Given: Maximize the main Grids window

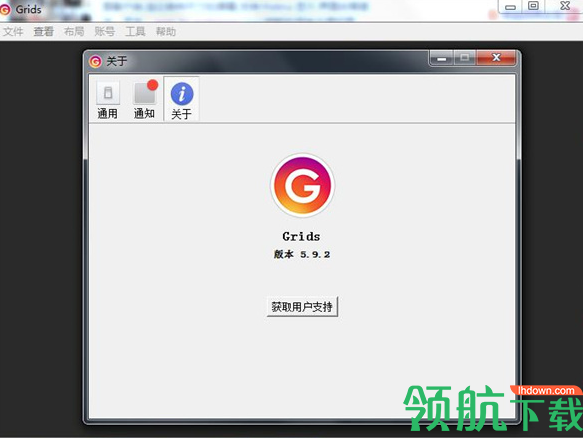Looking at the screenshot, I should 533,6.
